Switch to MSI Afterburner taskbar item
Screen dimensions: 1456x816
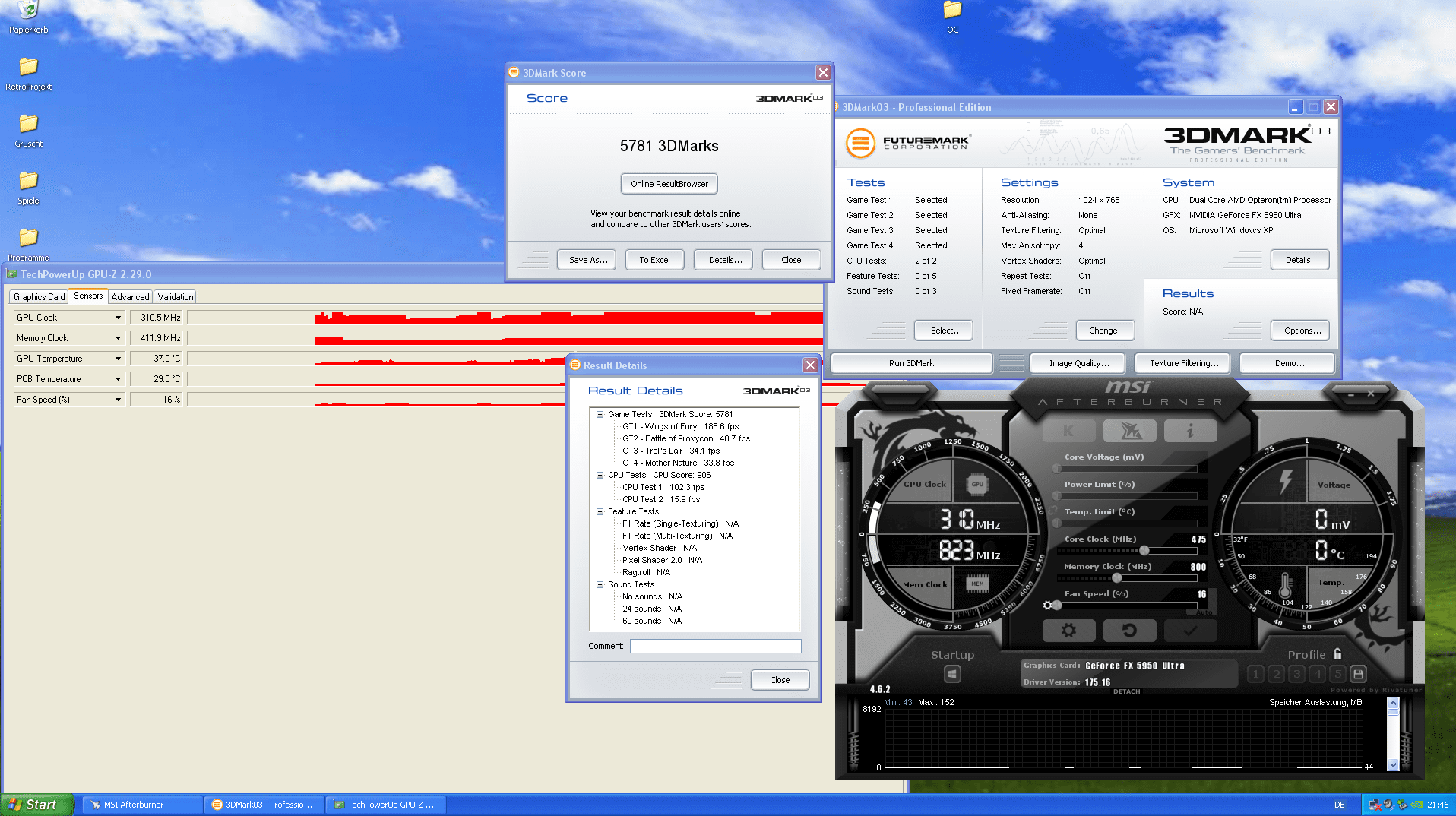point(141,805)
